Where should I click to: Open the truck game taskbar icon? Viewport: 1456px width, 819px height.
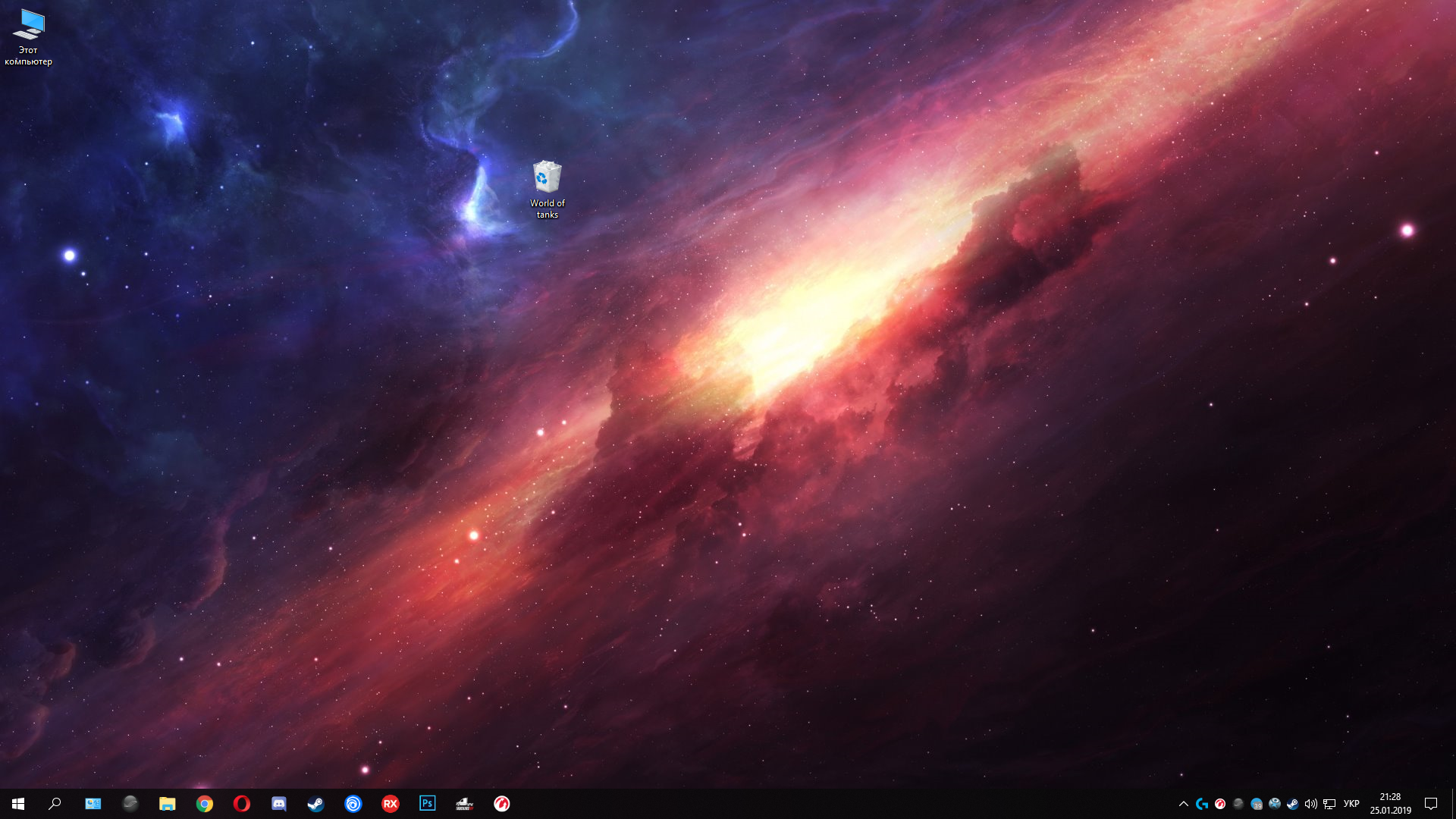coord(464,804)
